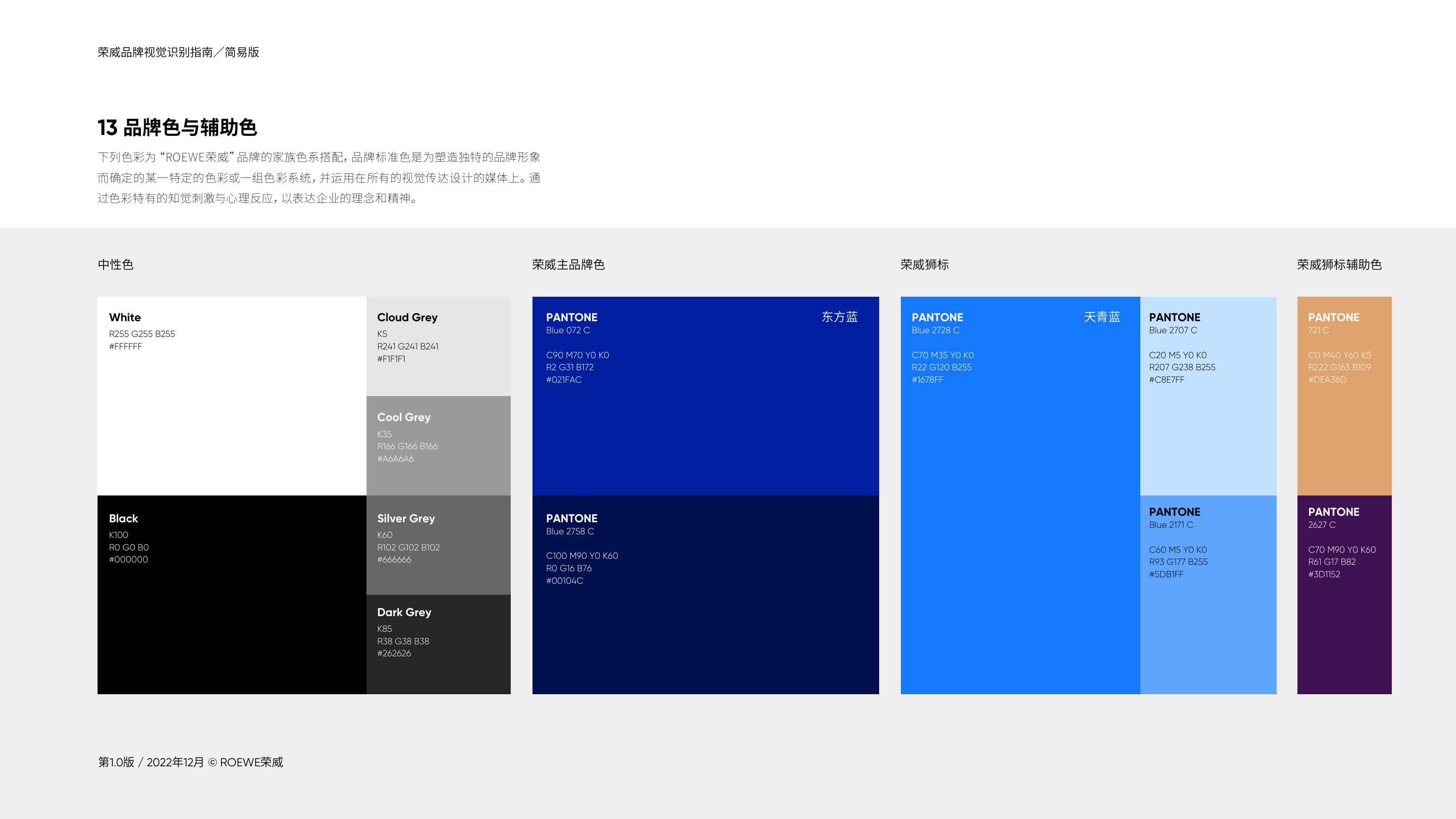This screenshot has height=819, width=1456.
Task: Pick Pantone Blue 2707 C swatch
Action: click(1208, 396)
